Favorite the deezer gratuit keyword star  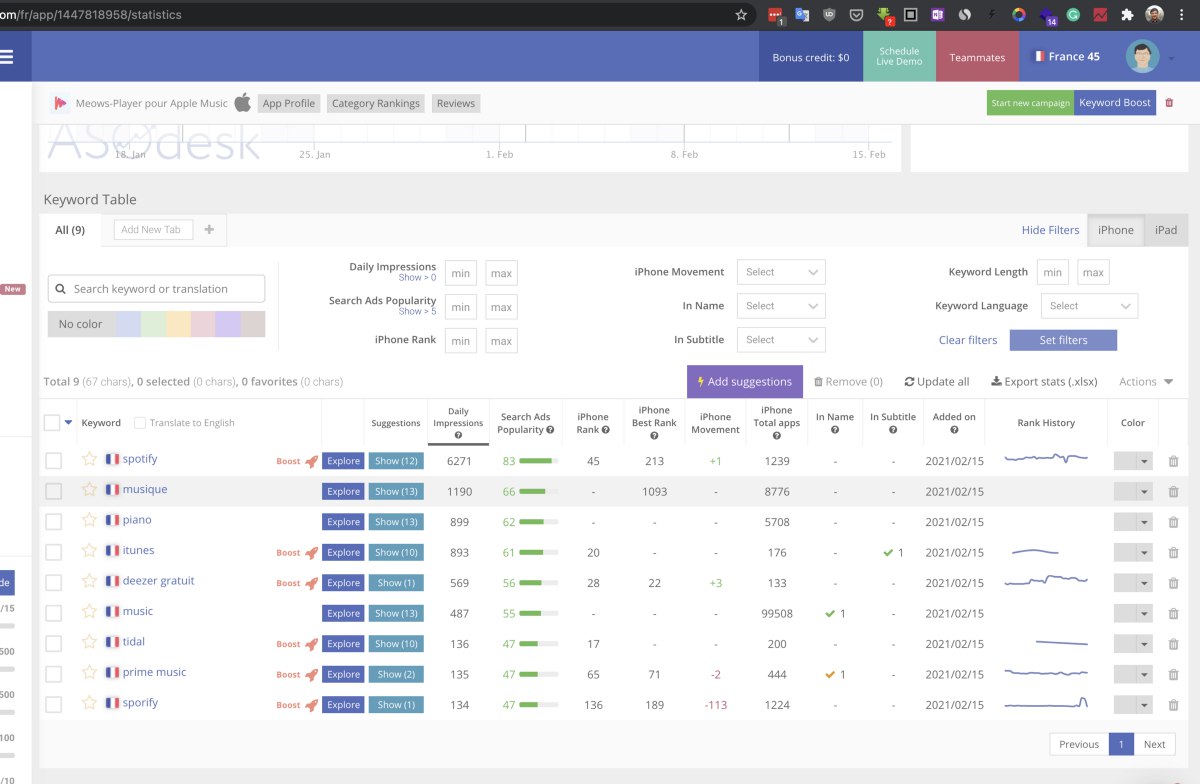(x=90, y=581)
